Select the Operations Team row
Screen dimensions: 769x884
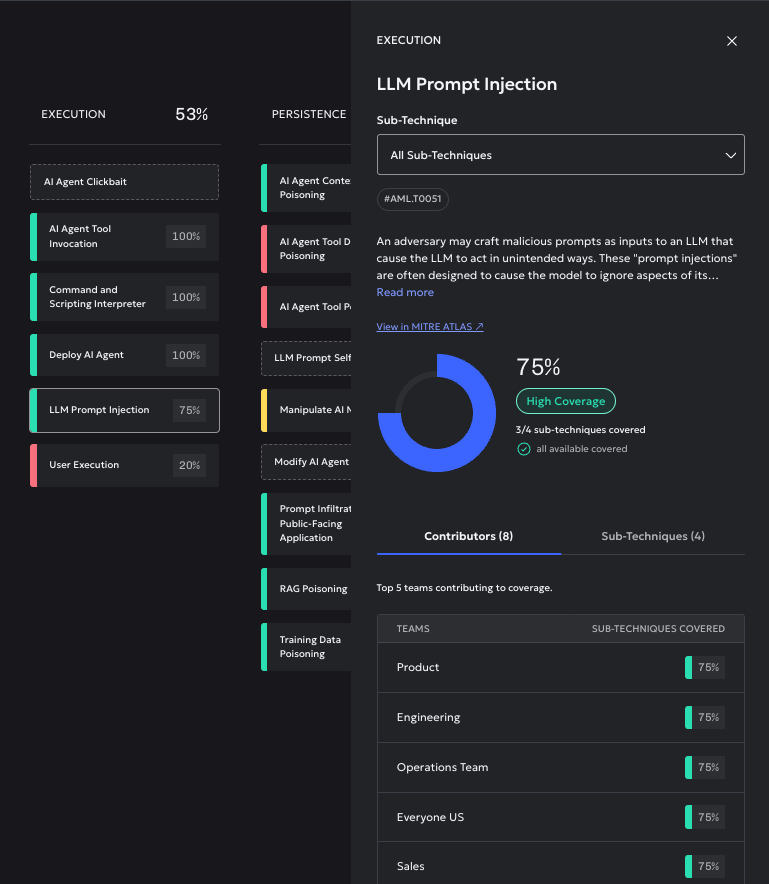click(x=560, y=767)
